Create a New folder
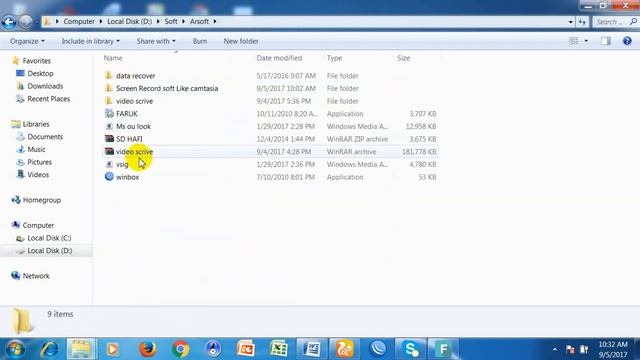Screen dimensions: 640x360 (241, 41)
